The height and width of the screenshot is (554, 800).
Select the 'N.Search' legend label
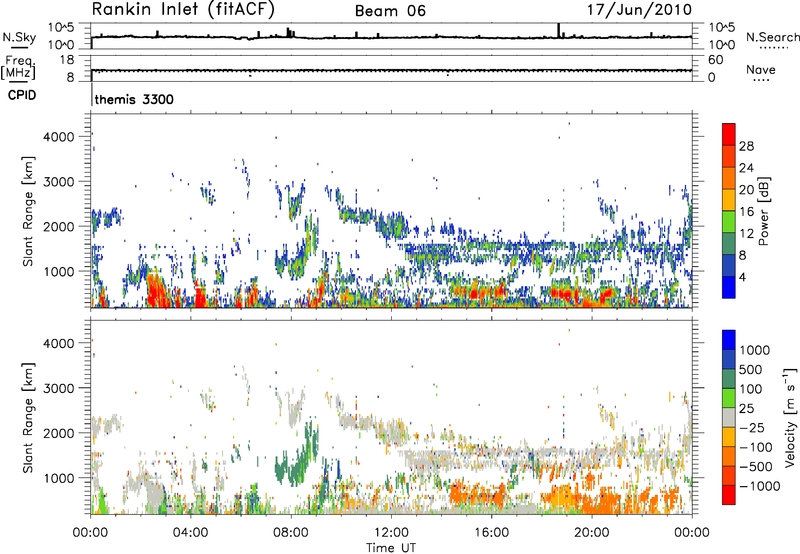[772, 37]
